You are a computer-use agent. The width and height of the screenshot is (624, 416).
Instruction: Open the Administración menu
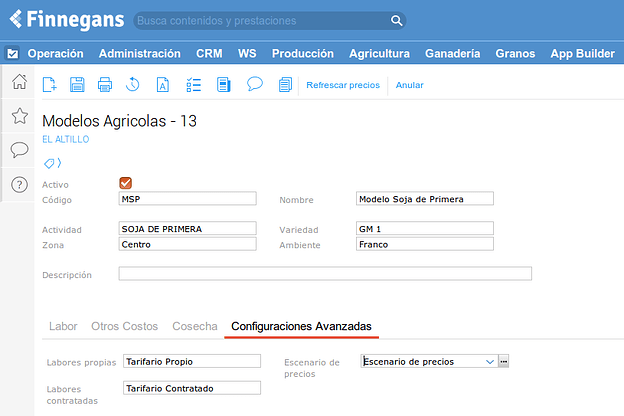140,53
